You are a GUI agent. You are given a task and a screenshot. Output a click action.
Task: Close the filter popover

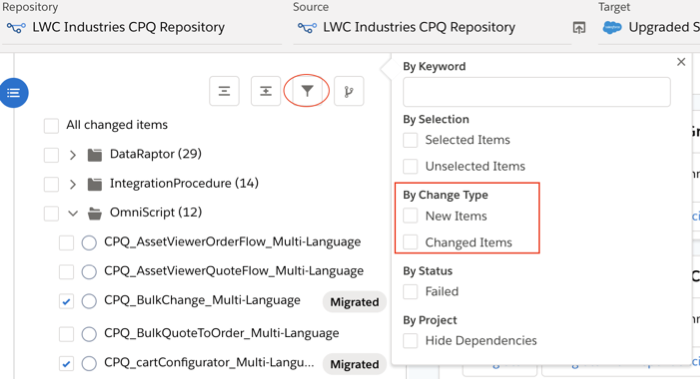click(681, 62)
